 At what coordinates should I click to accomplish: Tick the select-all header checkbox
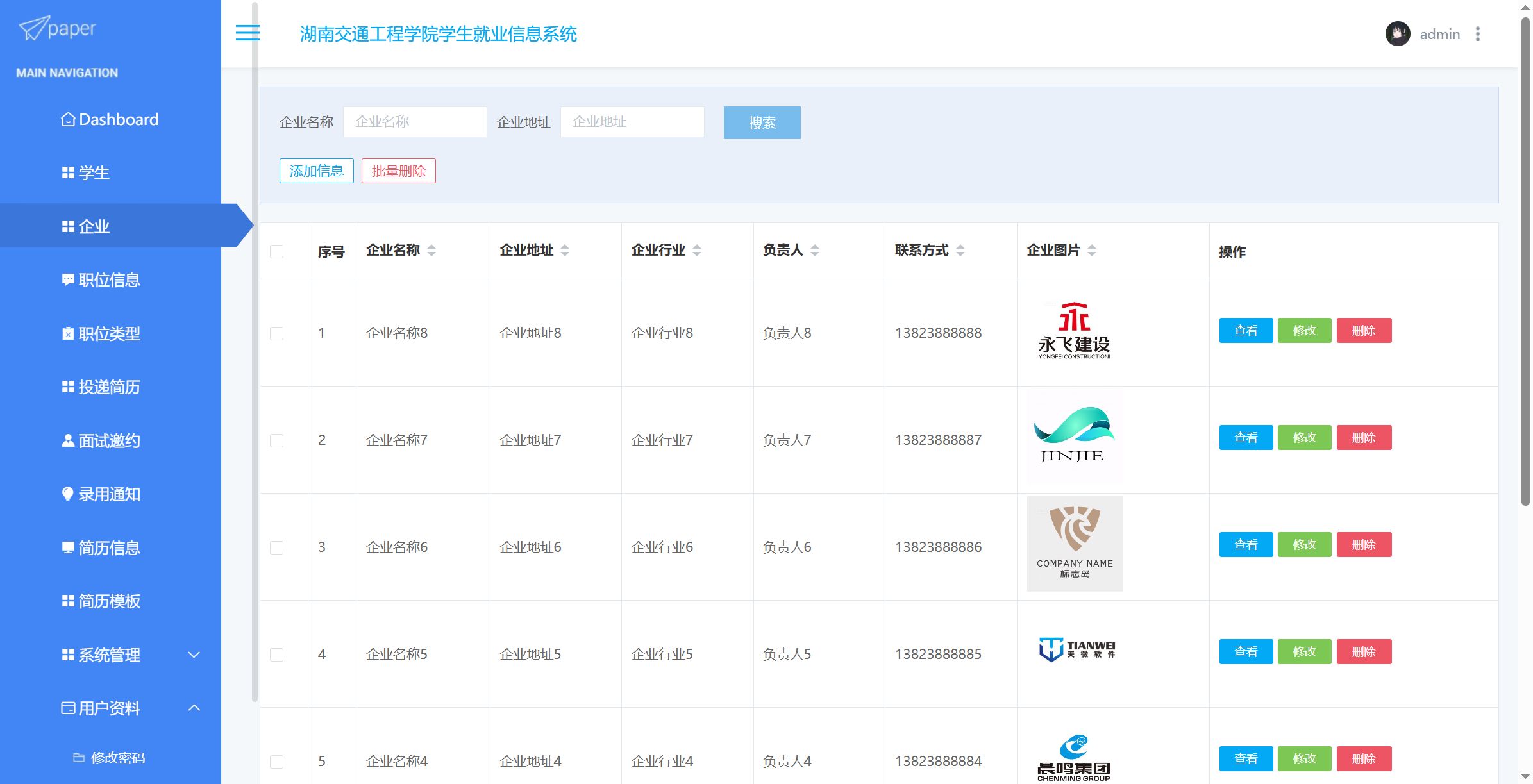pos(277,251)
